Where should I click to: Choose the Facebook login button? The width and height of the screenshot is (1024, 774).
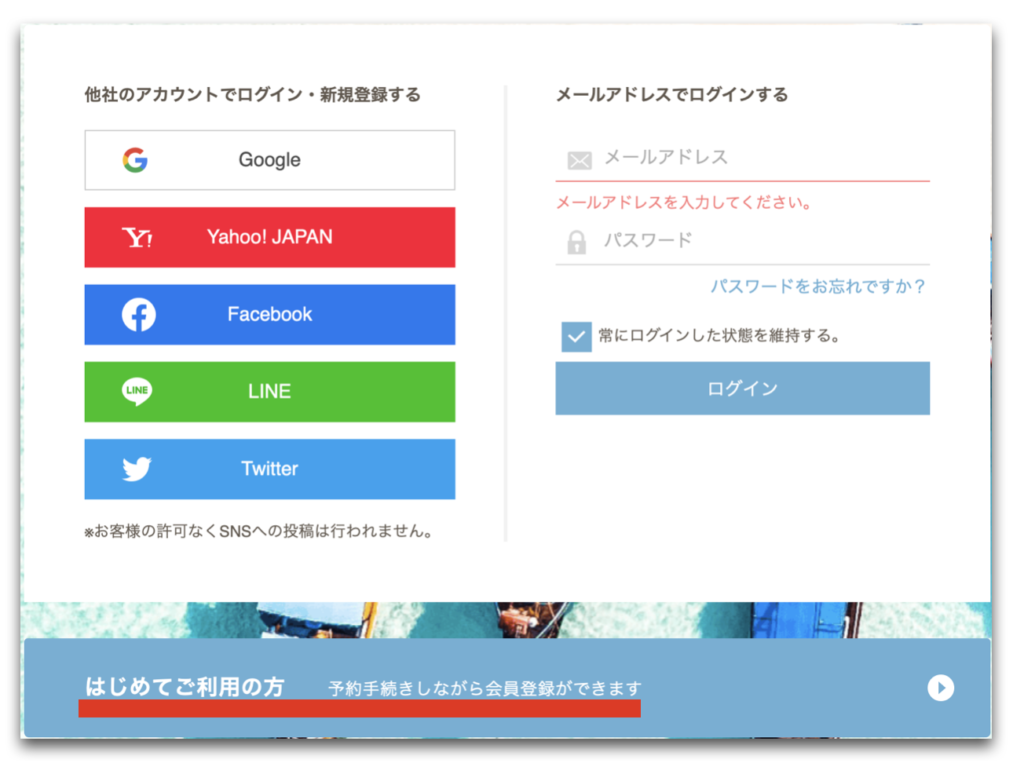(270, 314)
